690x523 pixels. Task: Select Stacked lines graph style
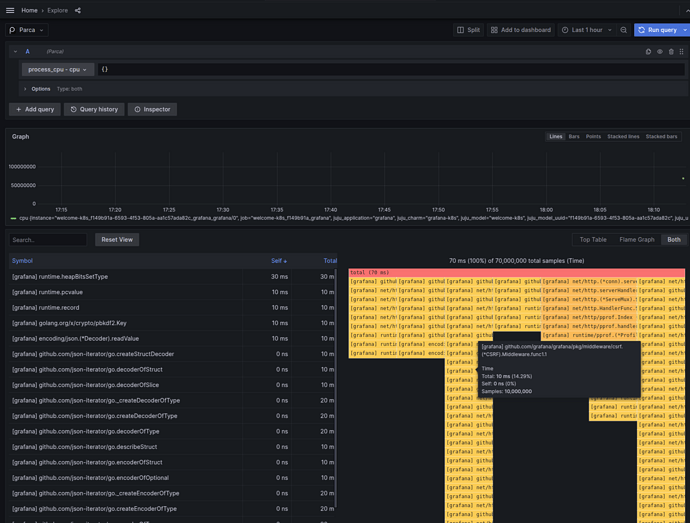point(623,136)
